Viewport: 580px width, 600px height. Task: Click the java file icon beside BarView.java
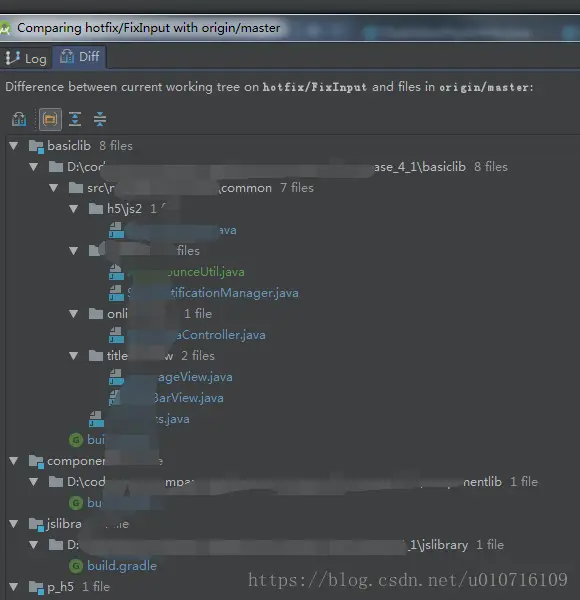(115, 398)
